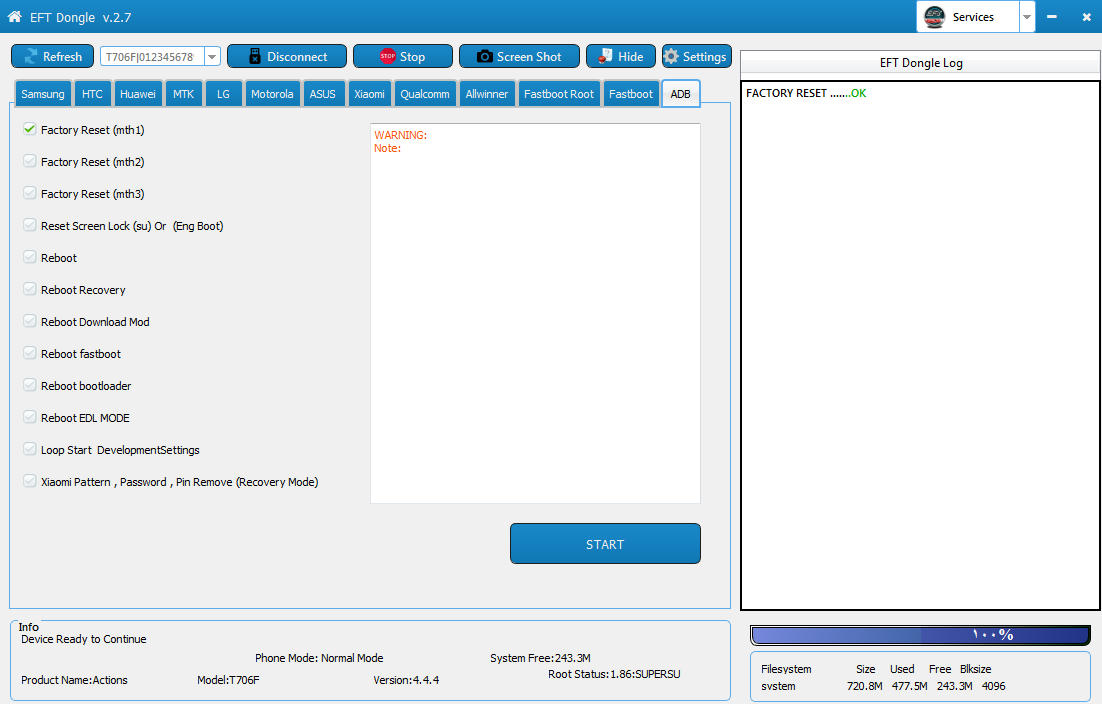Screen dimensions: 1102x704
Task: Click the Refresh button label
Action: (63, 56)
